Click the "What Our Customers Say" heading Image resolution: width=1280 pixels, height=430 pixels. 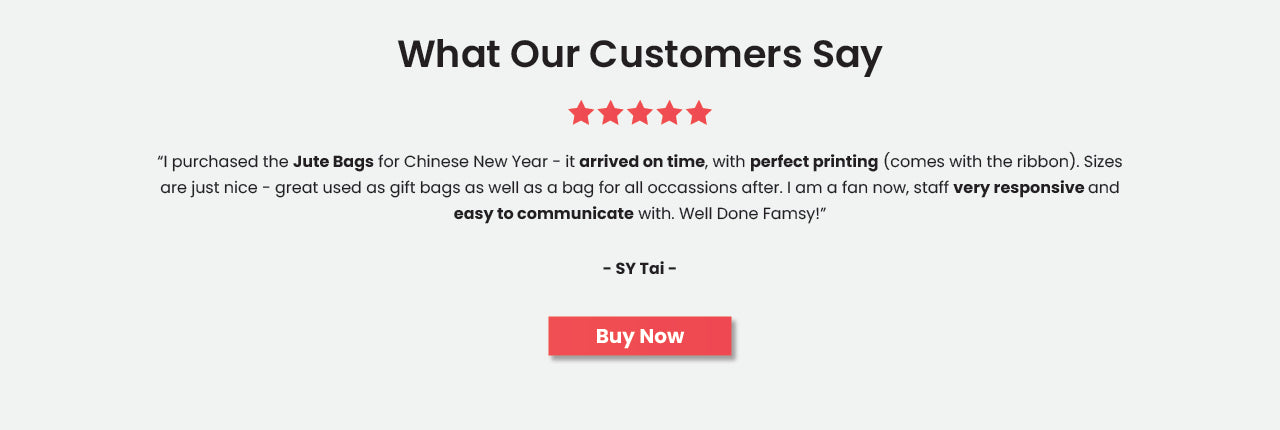click(x=640, y=54)
